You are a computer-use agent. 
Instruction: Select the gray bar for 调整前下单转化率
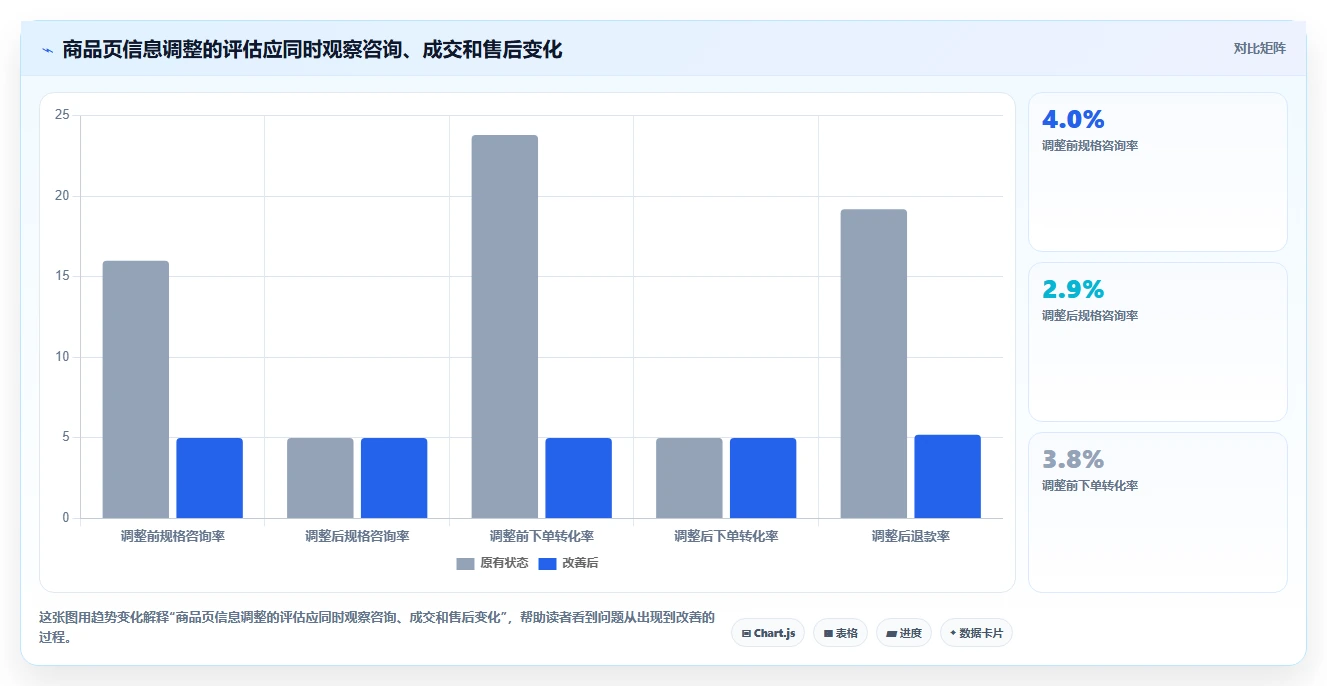tap(505, 326)
